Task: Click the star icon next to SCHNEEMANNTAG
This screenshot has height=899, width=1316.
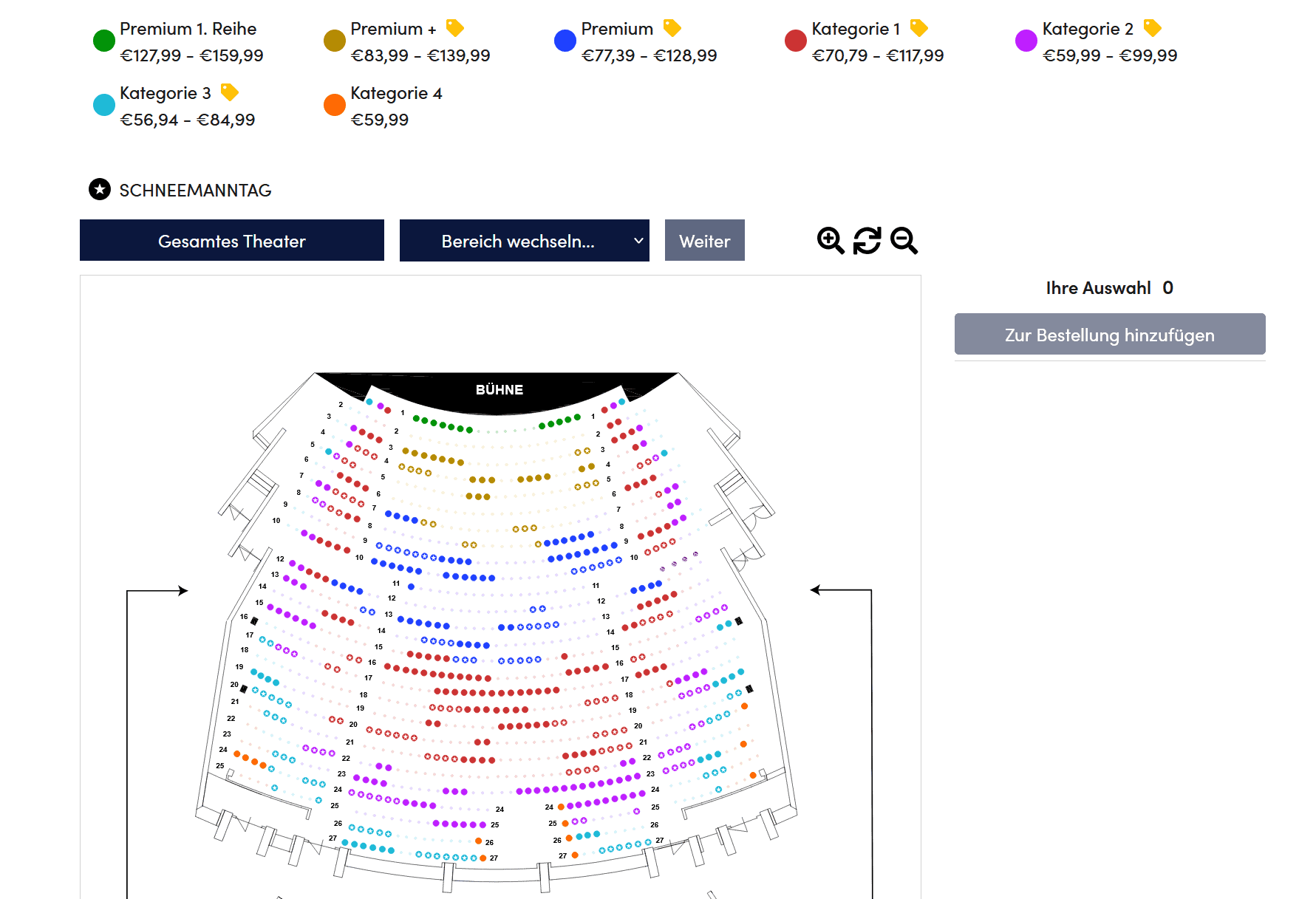Action: 100,190
